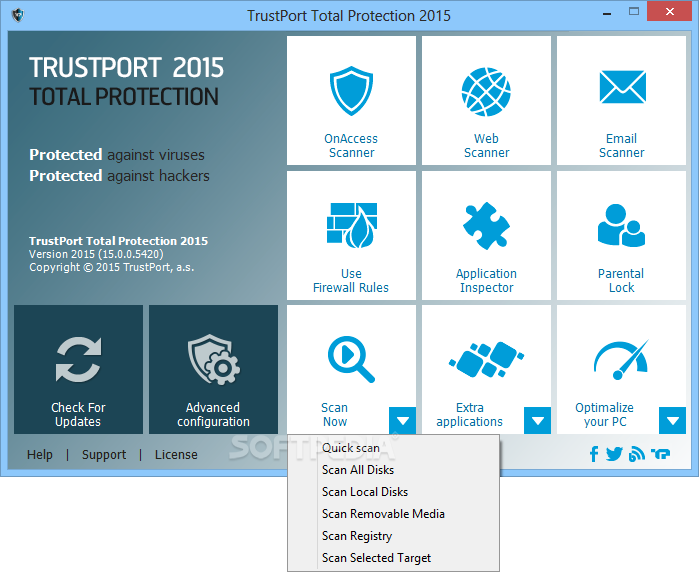699x572 pixels.
Task: Choose Scan Removable Media option
Action: [394, 514]
